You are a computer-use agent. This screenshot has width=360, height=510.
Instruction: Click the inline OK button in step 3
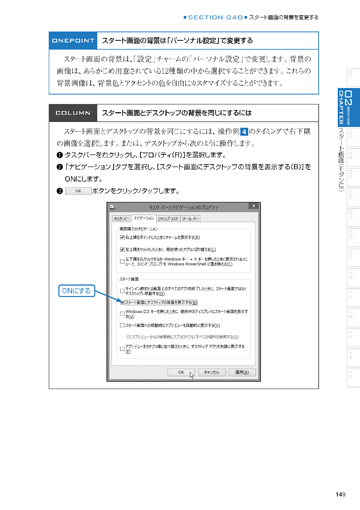coord(78,191)
